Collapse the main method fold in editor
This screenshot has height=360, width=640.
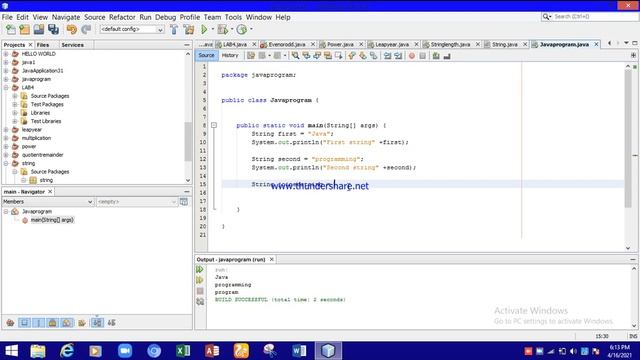214,125
